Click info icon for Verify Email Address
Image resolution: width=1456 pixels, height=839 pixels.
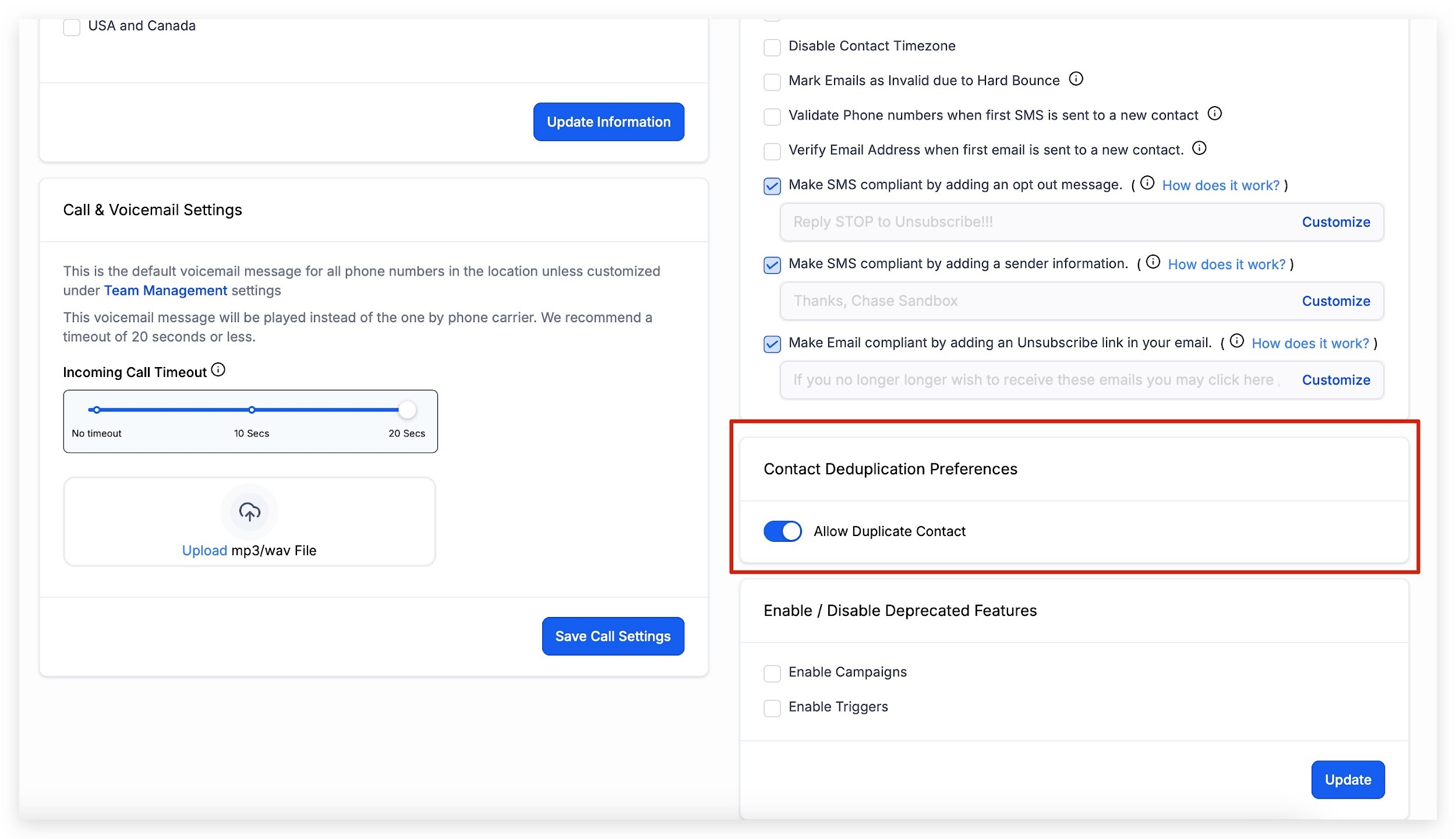pos(1199,148)
